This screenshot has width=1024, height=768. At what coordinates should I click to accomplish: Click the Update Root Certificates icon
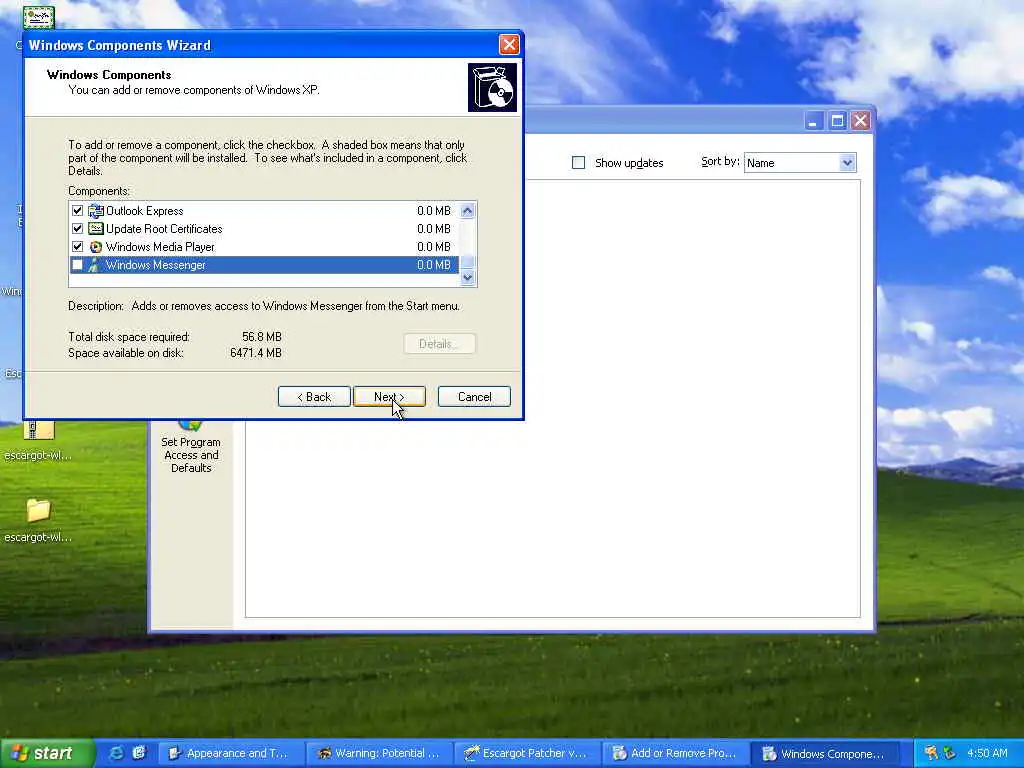[x=96, y=229]
